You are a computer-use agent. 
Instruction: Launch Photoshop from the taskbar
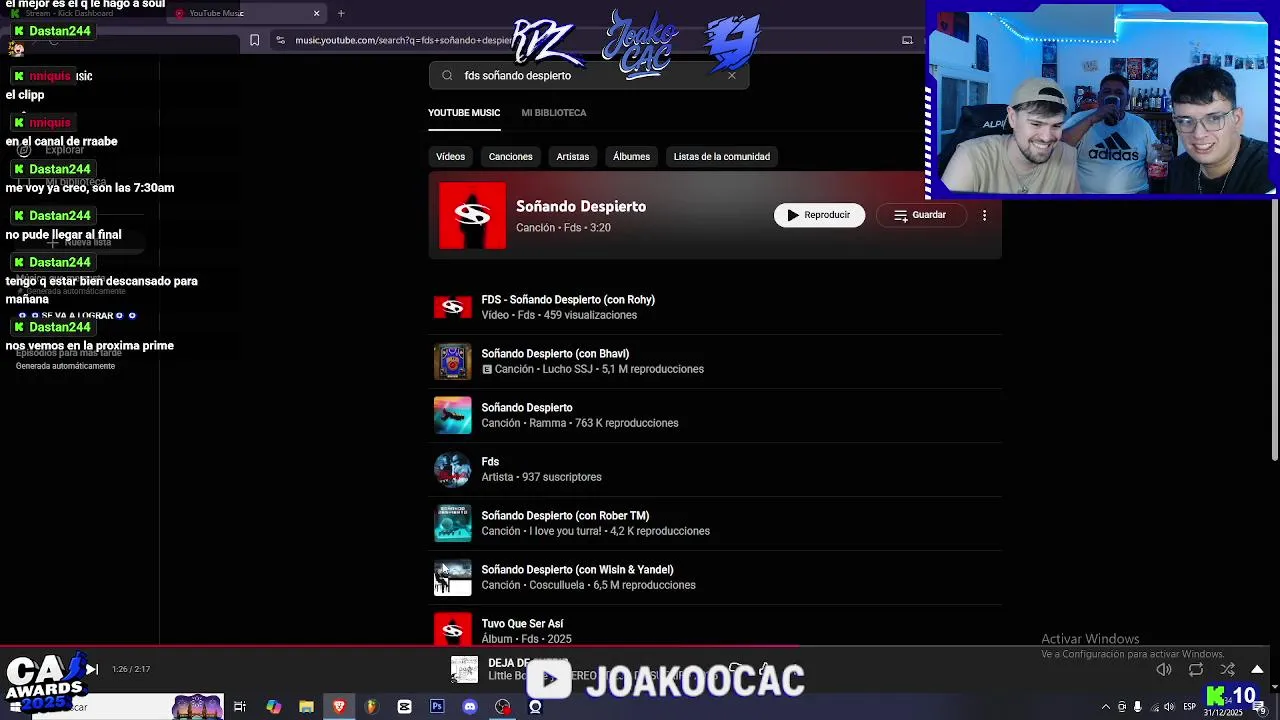[x=437, y=707]
